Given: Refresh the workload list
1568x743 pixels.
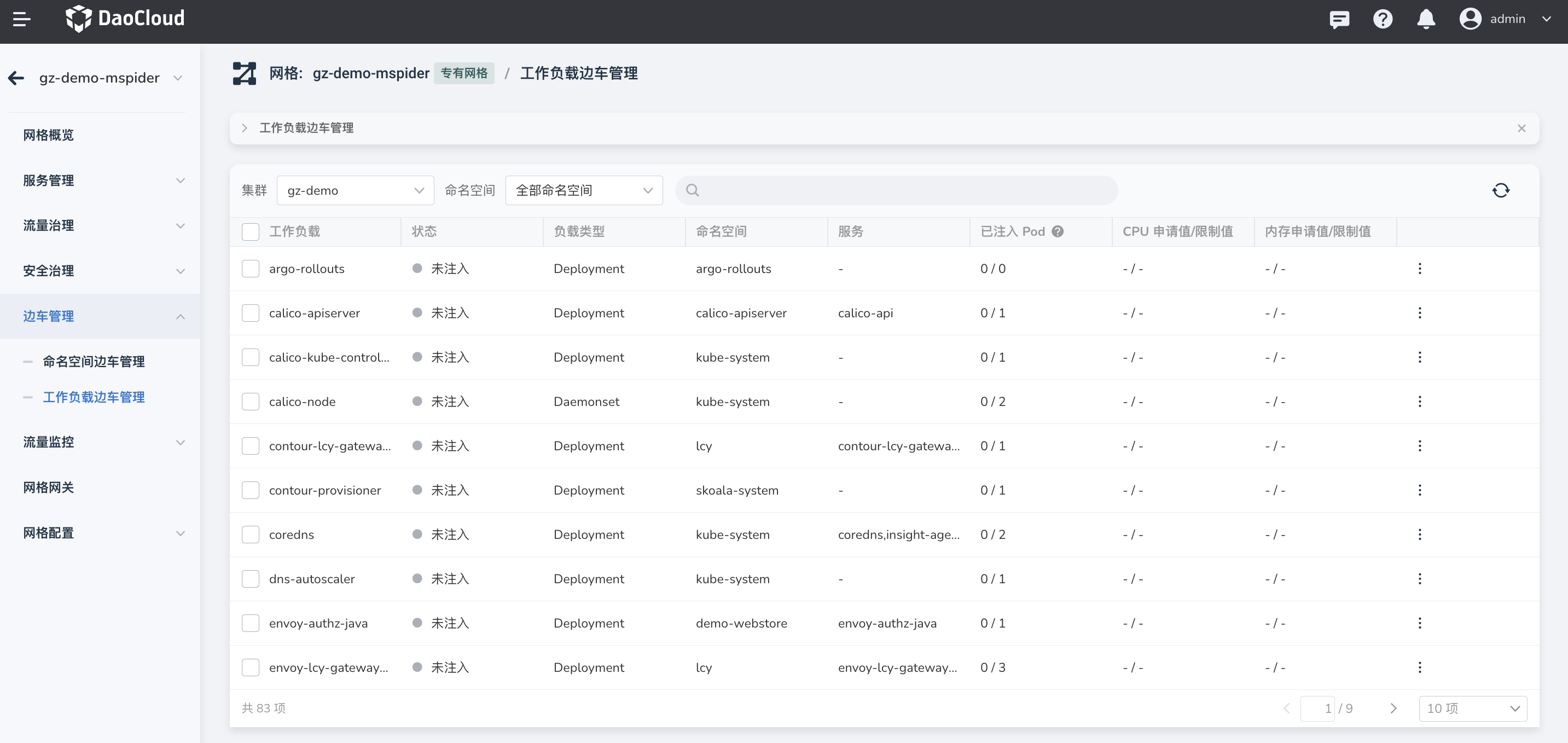Looking at the screenshot, I should tap(1501, 190).
